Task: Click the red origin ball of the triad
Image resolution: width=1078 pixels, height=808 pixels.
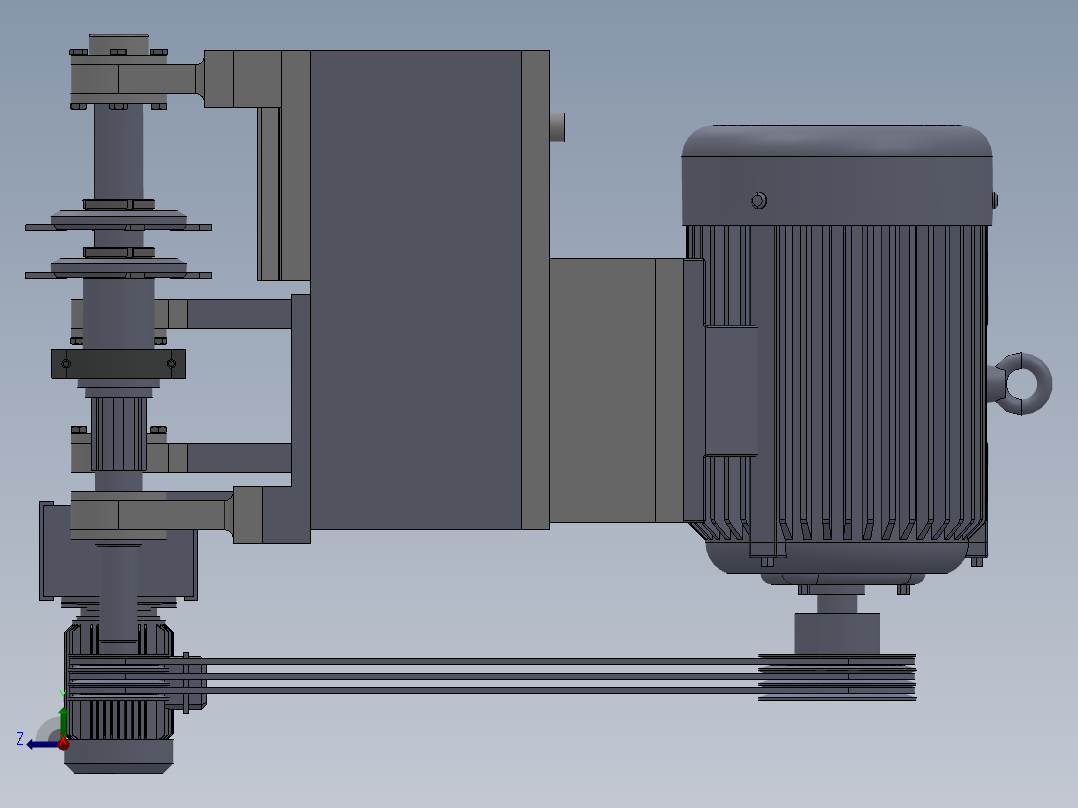Action: coord(63,743)
